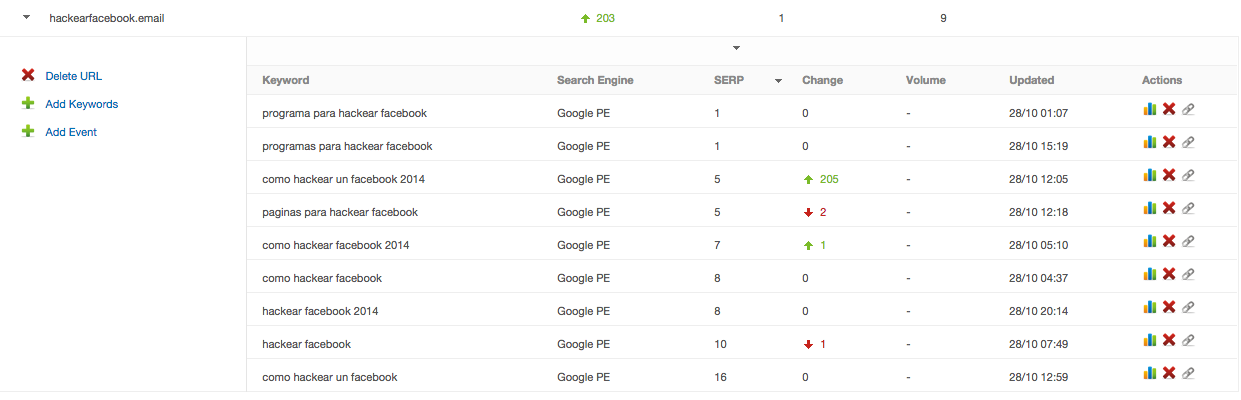The height and width of the screenshot is (400, 1241).
Task: Click green plus icon beside Add Keywords
Action: click(x=28, y=103)
